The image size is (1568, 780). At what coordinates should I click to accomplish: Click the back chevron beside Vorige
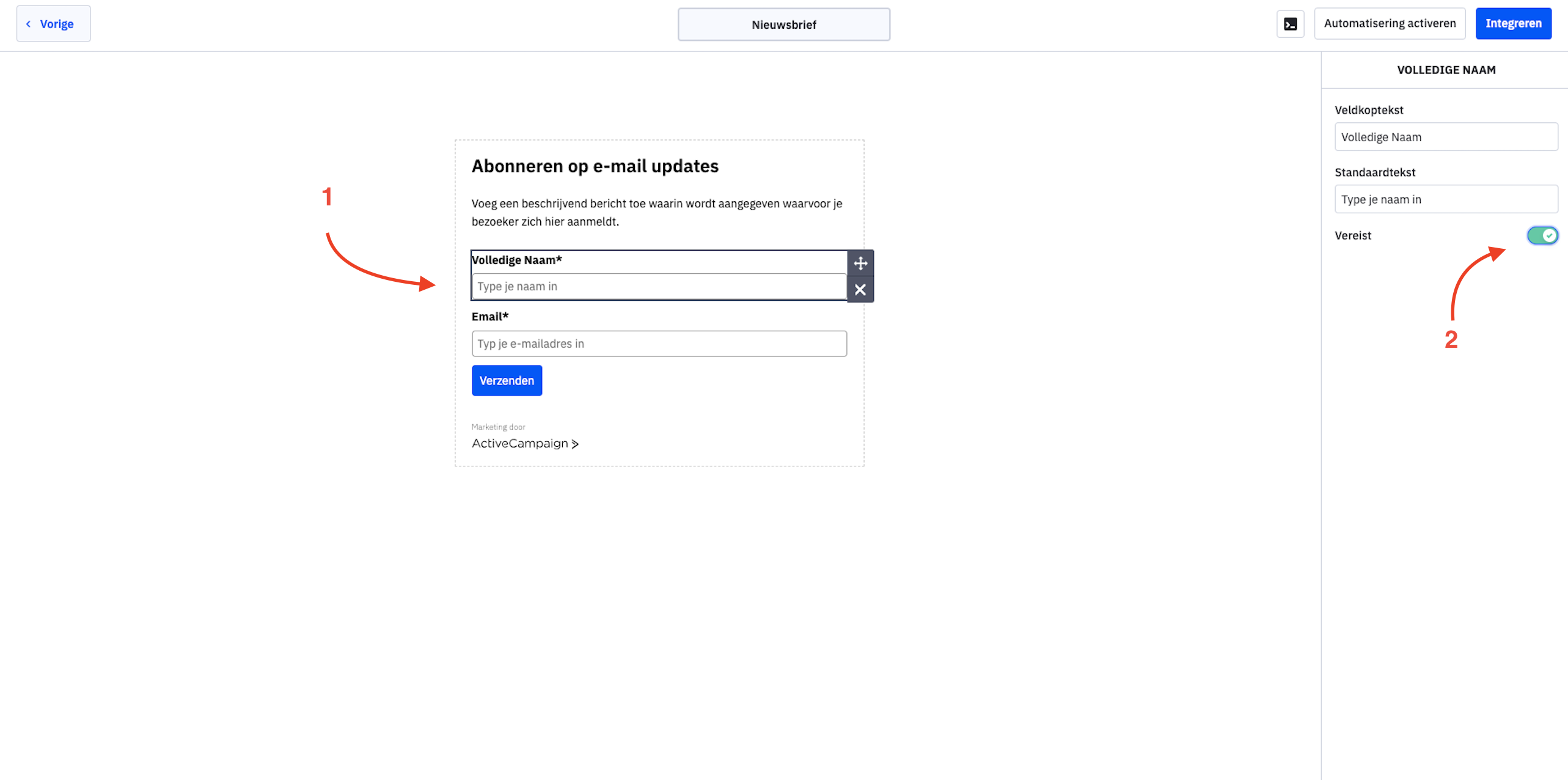[28, 24]
